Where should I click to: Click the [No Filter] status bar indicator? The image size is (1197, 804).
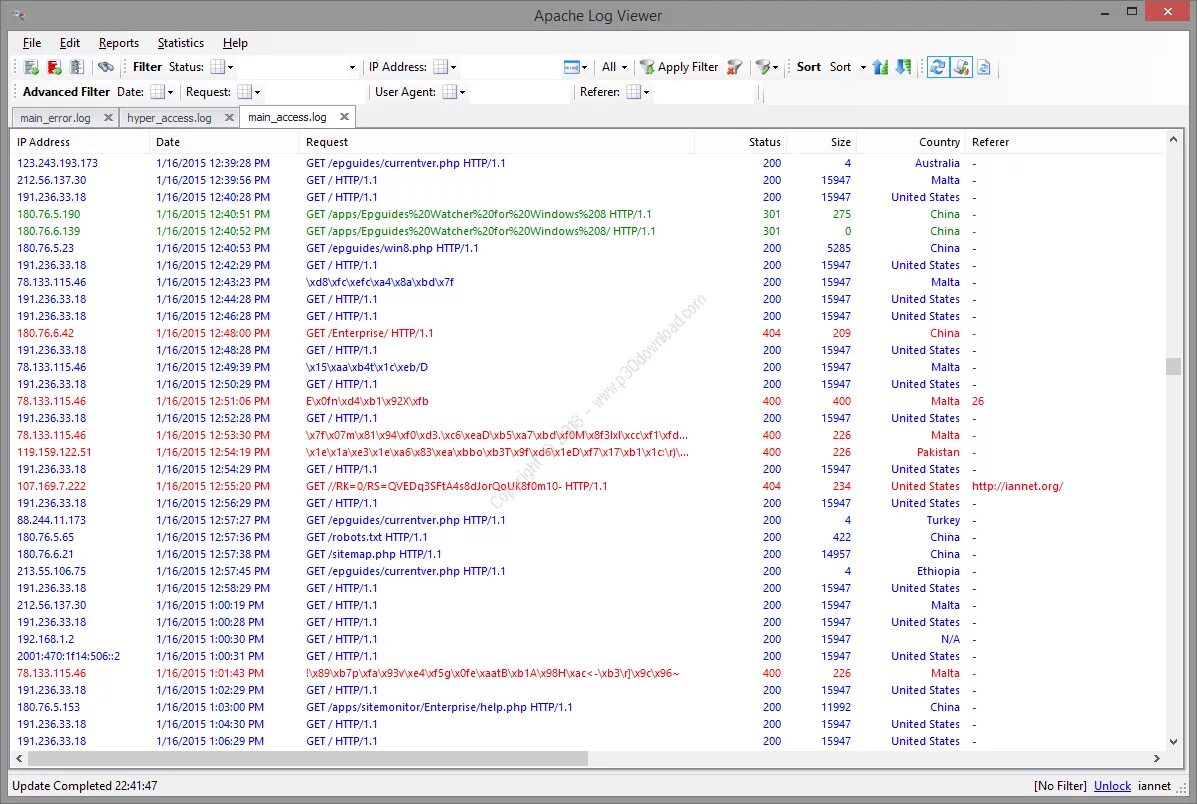click(1060, 786)
